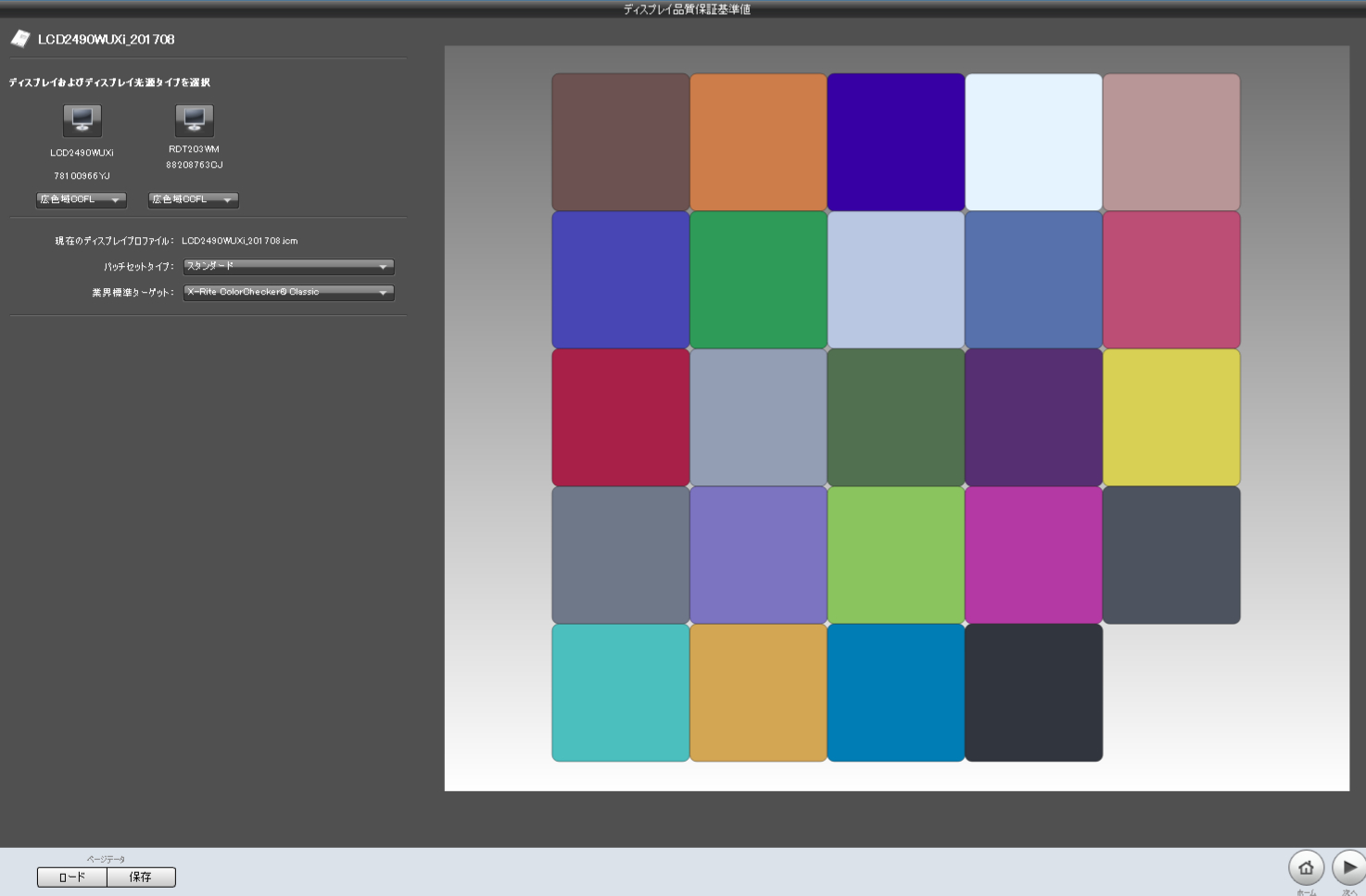Pick the white color patch
Viewport: 1366px width, 896px height.
click(1033, 142)
